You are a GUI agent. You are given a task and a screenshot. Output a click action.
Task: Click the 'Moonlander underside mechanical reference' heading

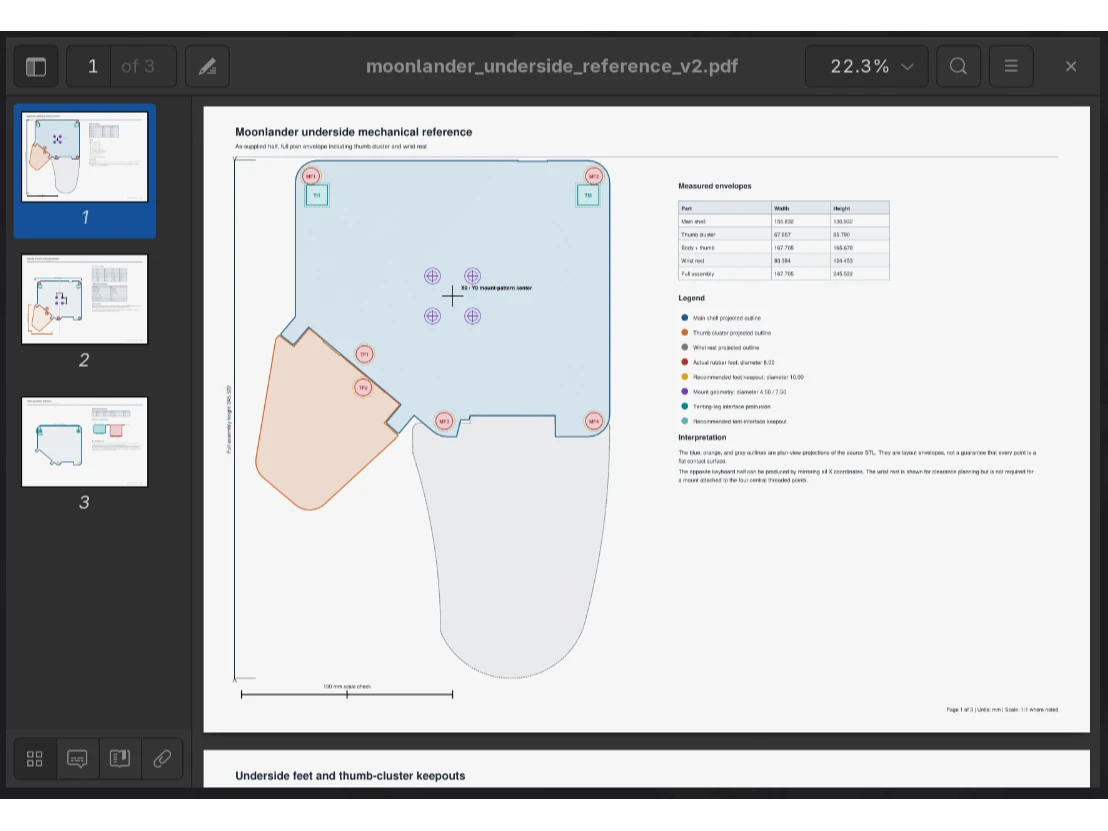pos(353,132)
